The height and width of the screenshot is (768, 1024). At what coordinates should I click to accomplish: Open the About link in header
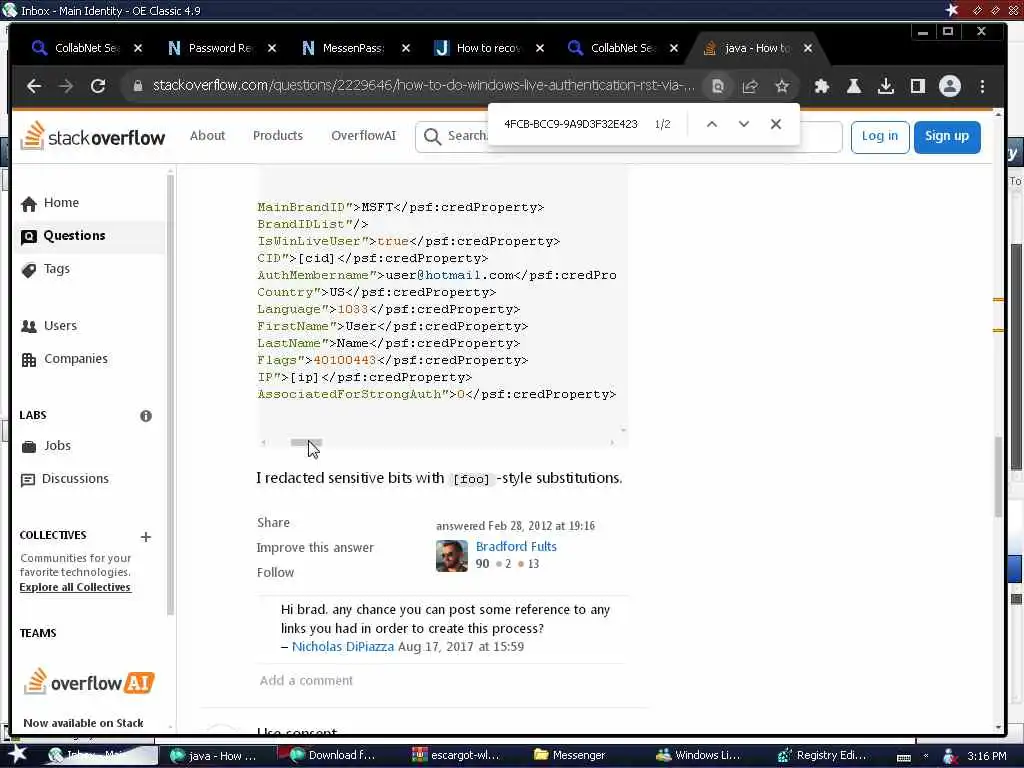(208, 136)
